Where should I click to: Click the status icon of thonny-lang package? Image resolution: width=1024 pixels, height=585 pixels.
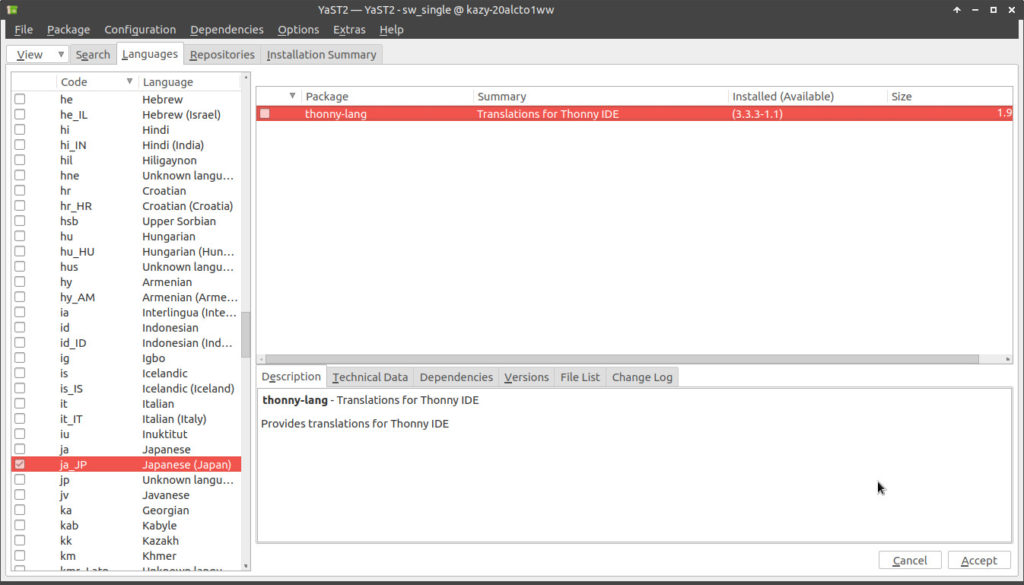tap(265, 114)
